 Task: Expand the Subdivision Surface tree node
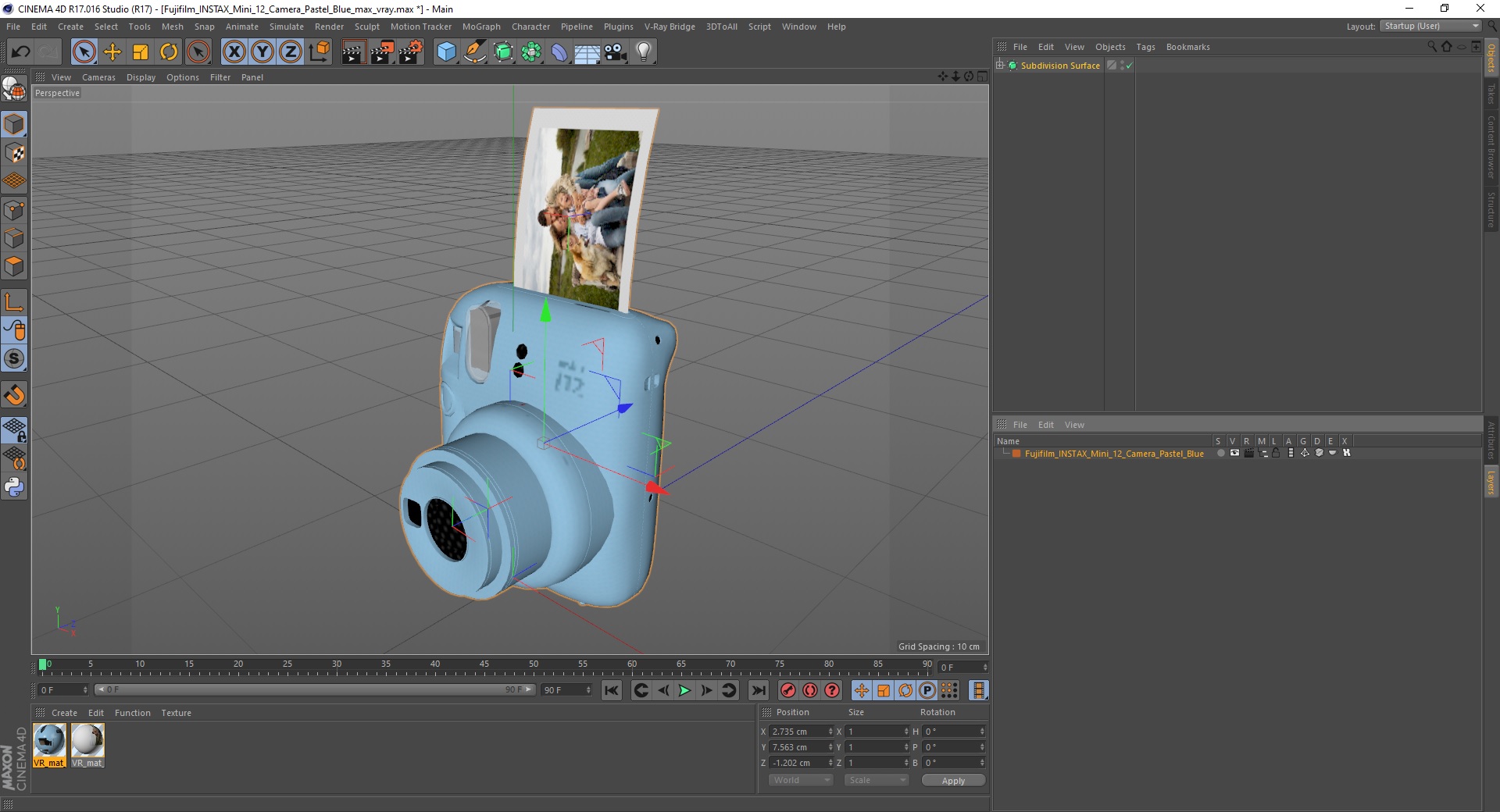click(x=999, y=66)
